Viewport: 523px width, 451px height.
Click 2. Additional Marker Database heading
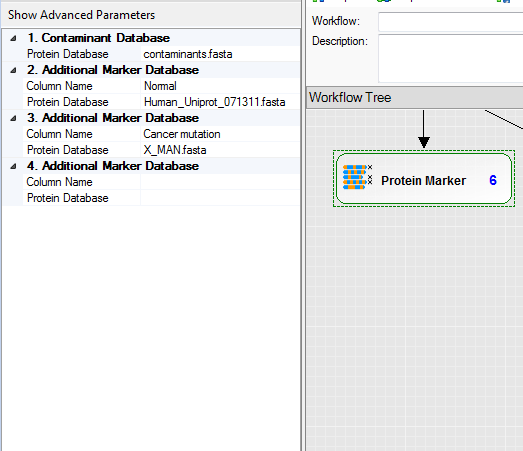point(113,70)
